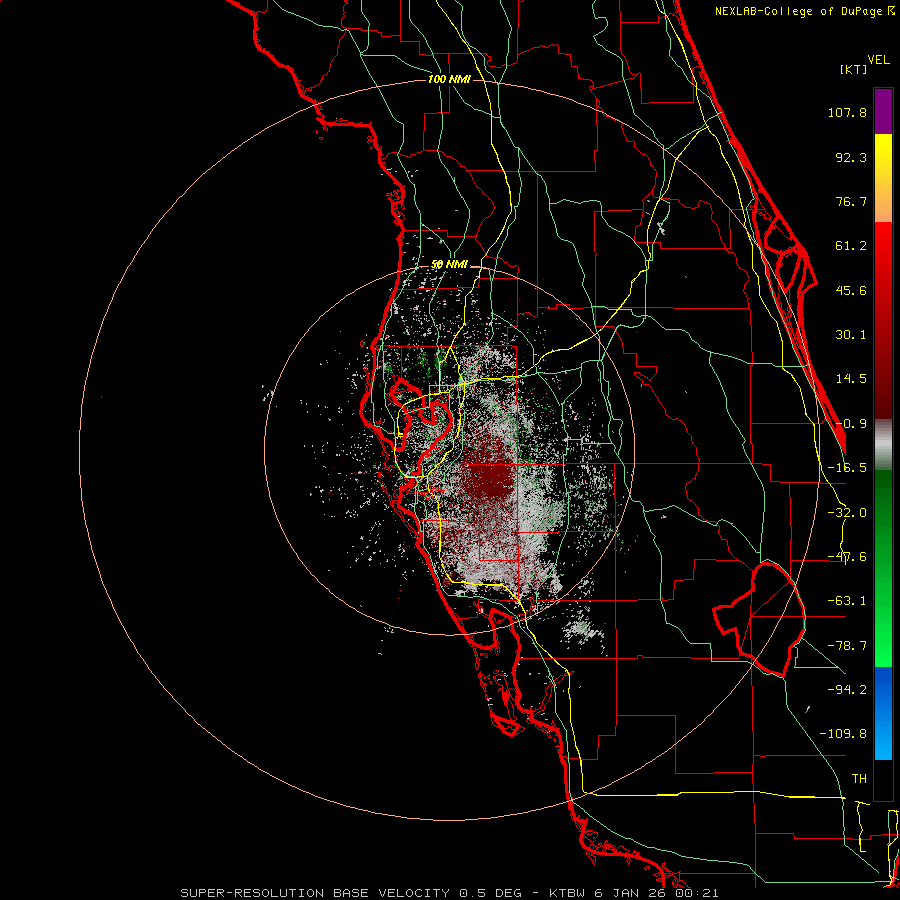The width and height of the screenshot is (900, 900).
Task: Click the -63.1 legend value
Action: pos(847,601)
